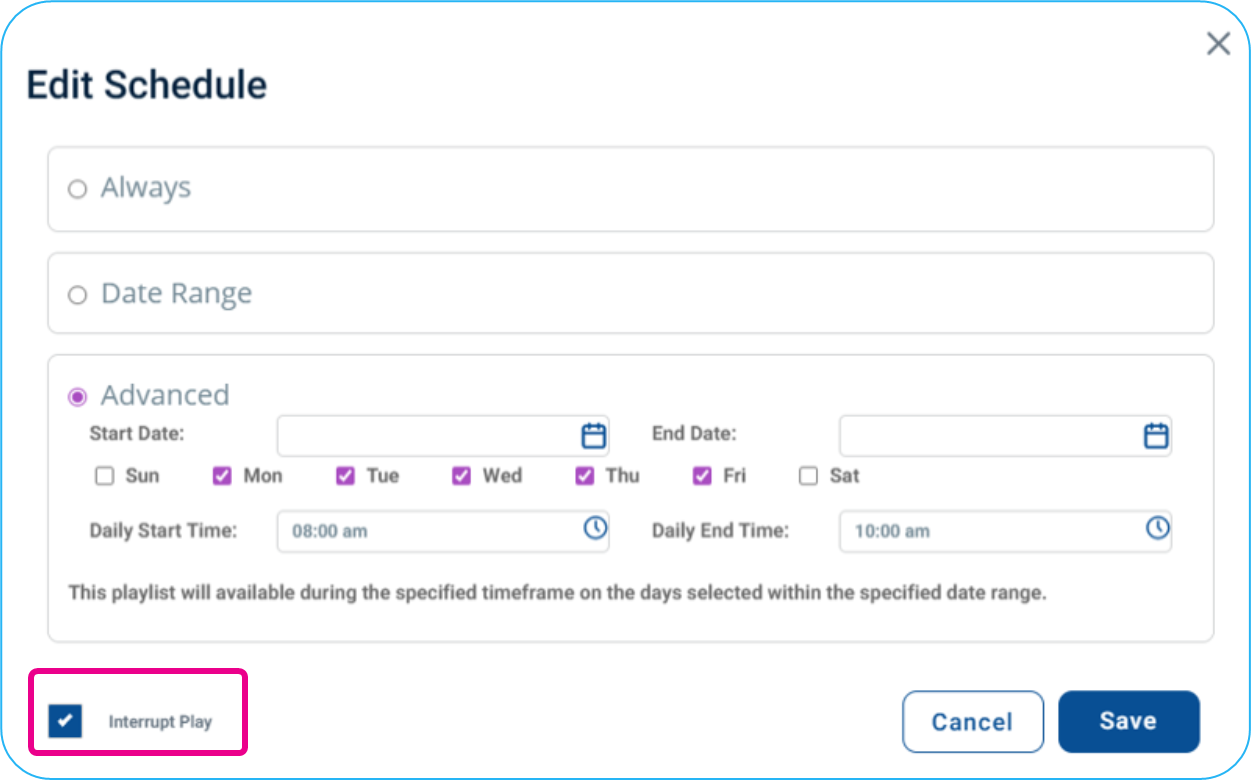This screenshot has width=1251, height=780.
Task: Uncheck the Mon checkbox
Action: click(222, 476)
